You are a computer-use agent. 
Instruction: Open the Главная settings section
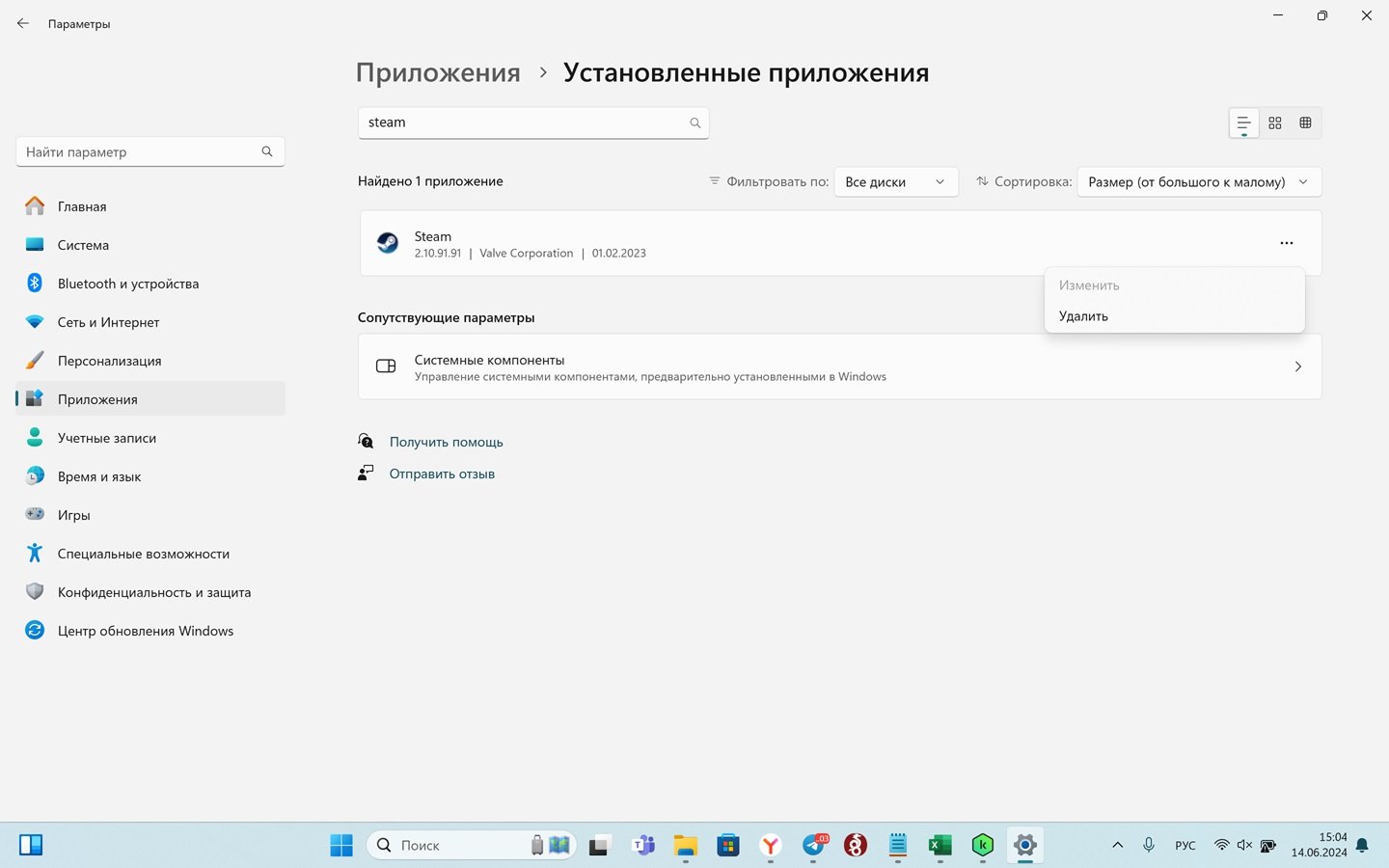150,206
